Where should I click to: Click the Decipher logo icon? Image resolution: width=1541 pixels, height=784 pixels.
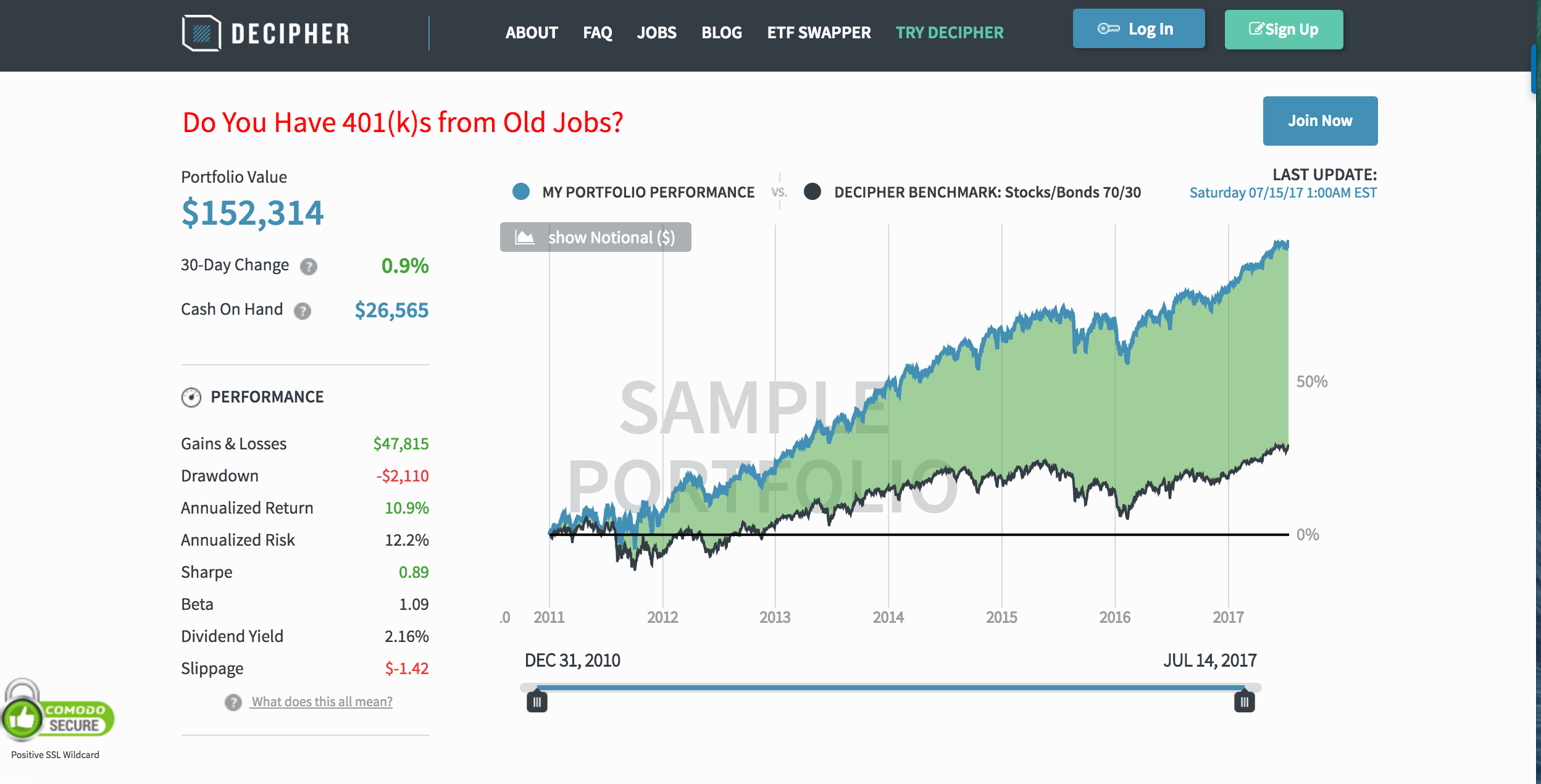coord(201,33)
